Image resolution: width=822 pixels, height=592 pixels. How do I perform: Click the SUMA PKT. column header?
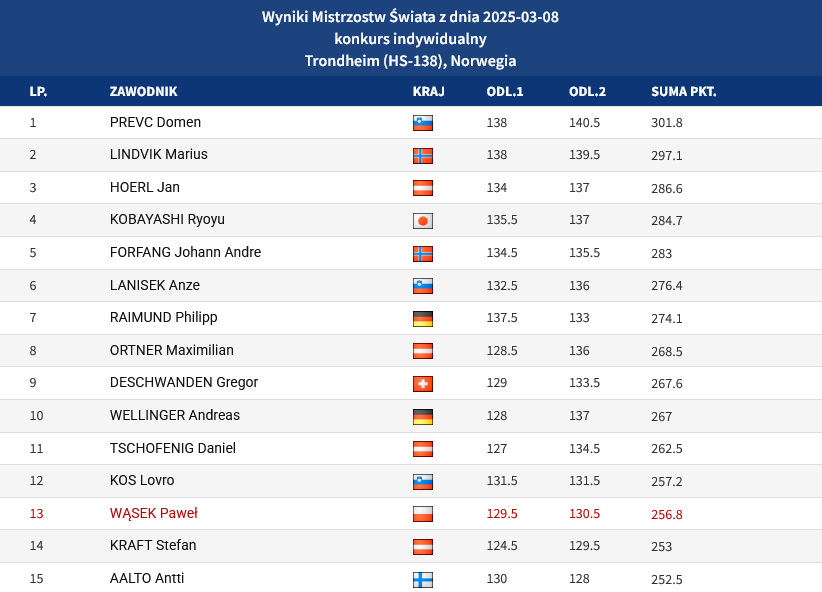coord(683,91)
